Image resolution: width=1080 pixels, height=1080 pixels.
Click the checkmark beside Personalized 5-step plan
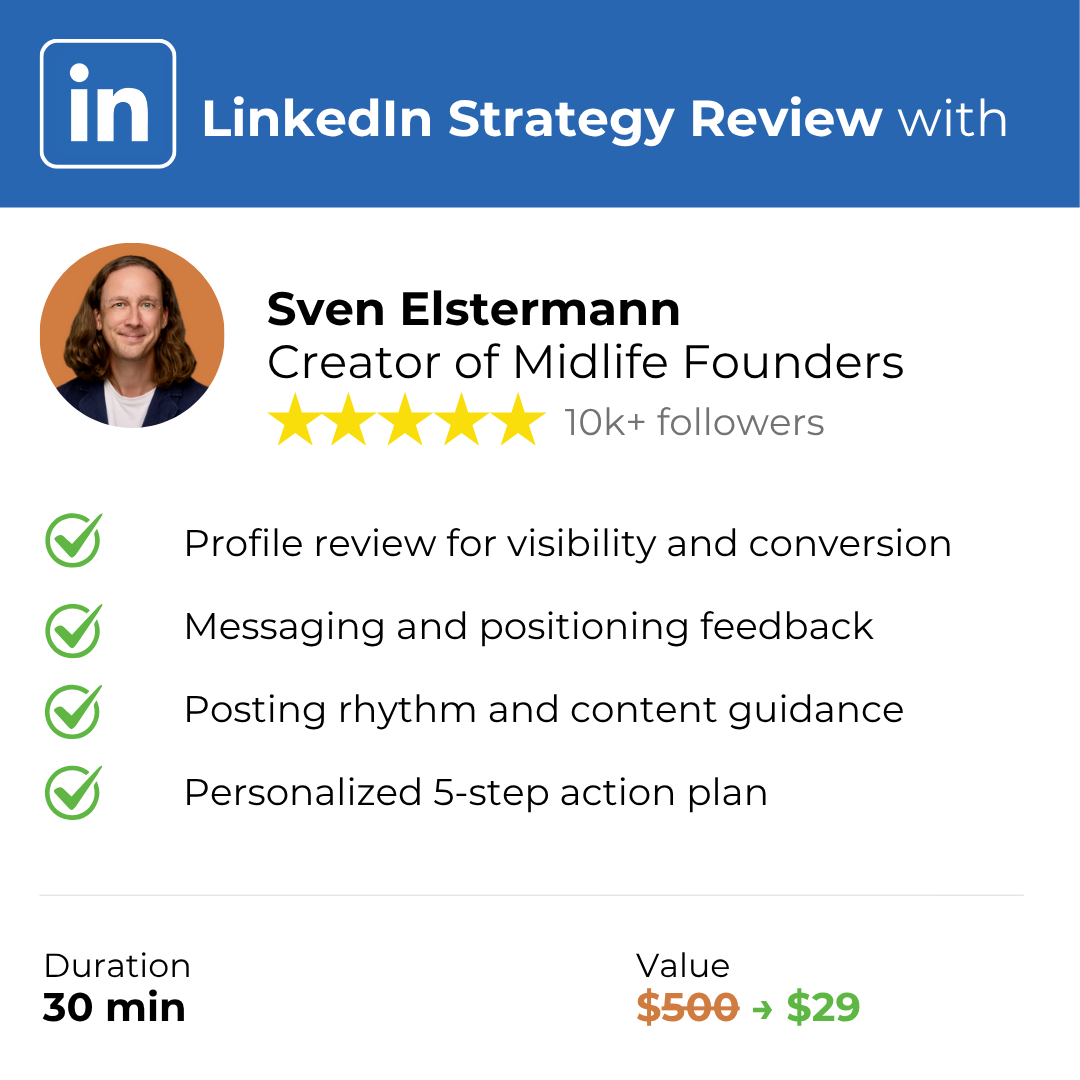click(x=74, y=793)
